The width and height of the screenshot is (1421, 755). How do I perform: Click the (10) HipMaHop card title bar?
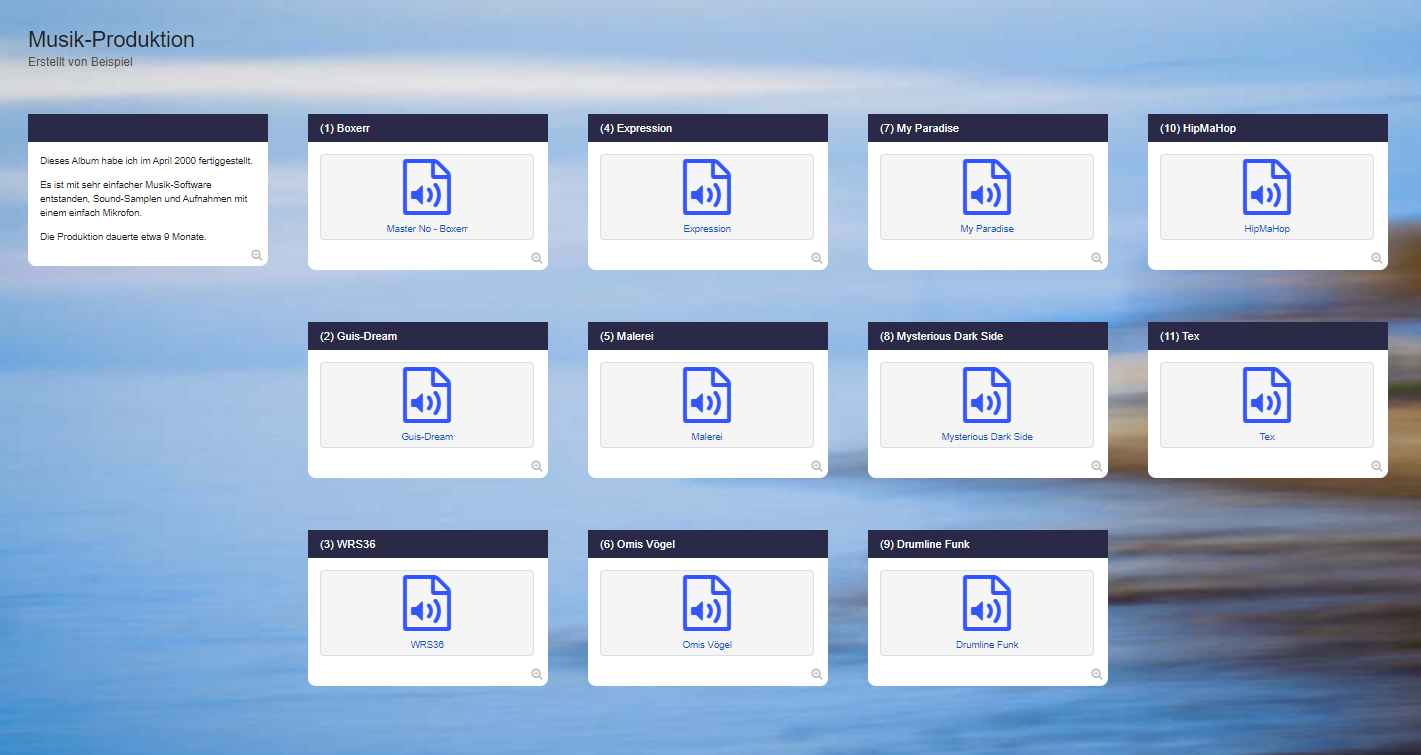1267,128
